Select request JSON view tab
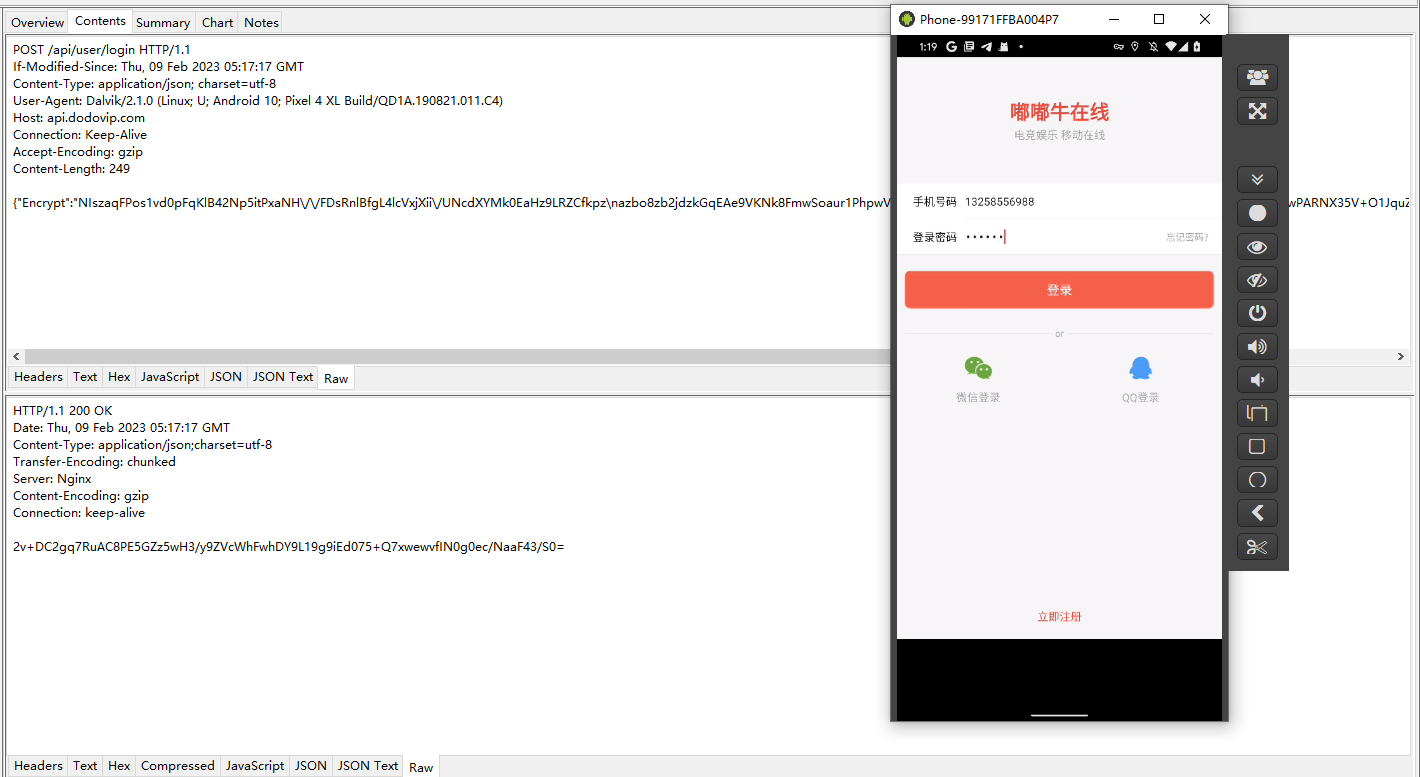Viewport: 1420px width, 777px height. point(226,377)
